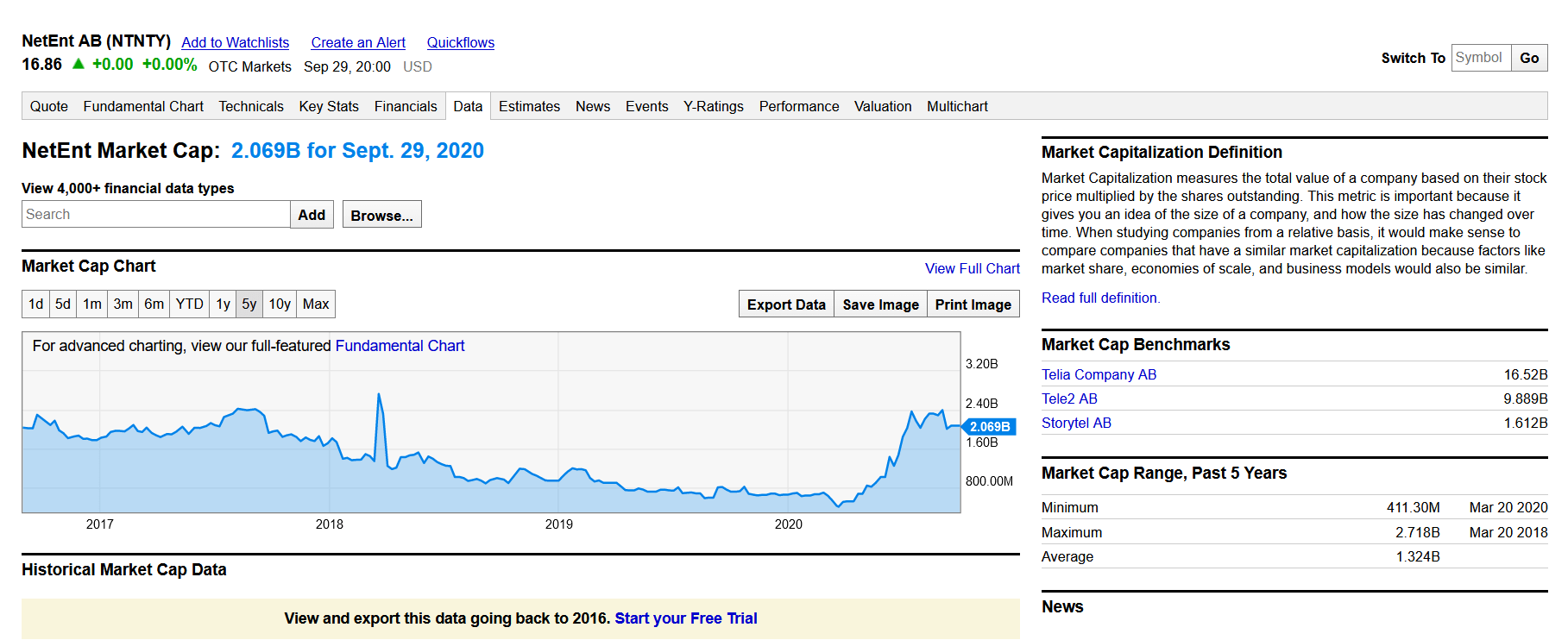Switch to the News tab

[x=593, y=106]
